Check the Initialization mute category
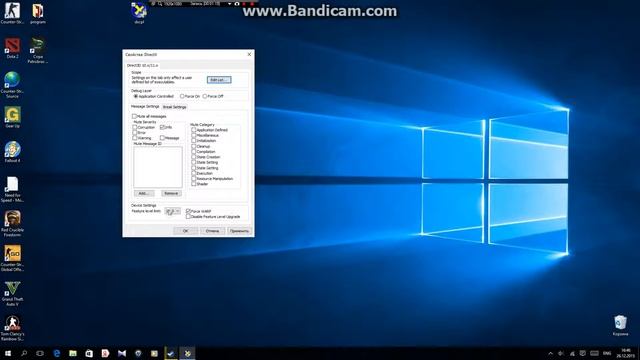Screen dimensions: 640x360 193,140
